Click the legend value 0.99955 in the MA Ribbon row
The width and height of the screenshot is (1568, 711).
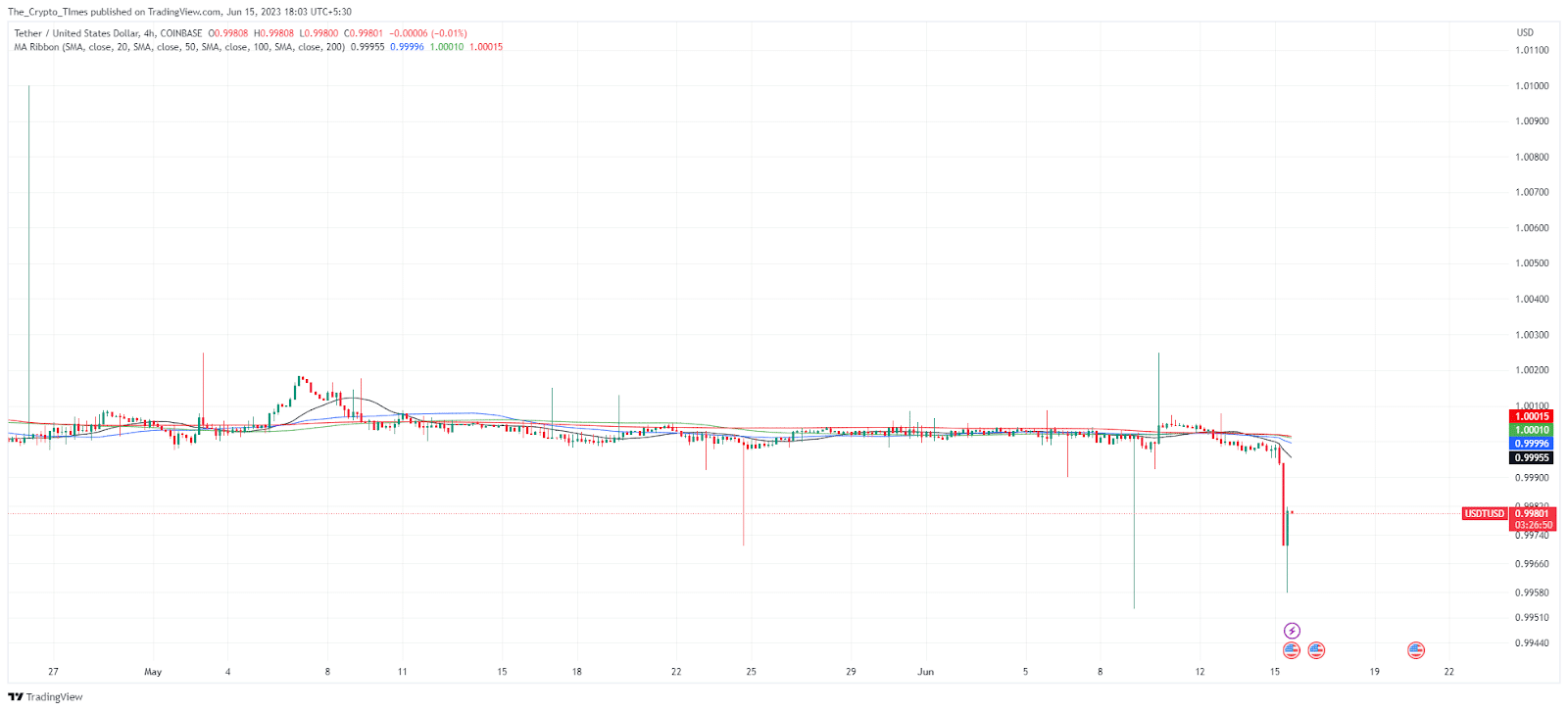(367, 47)
